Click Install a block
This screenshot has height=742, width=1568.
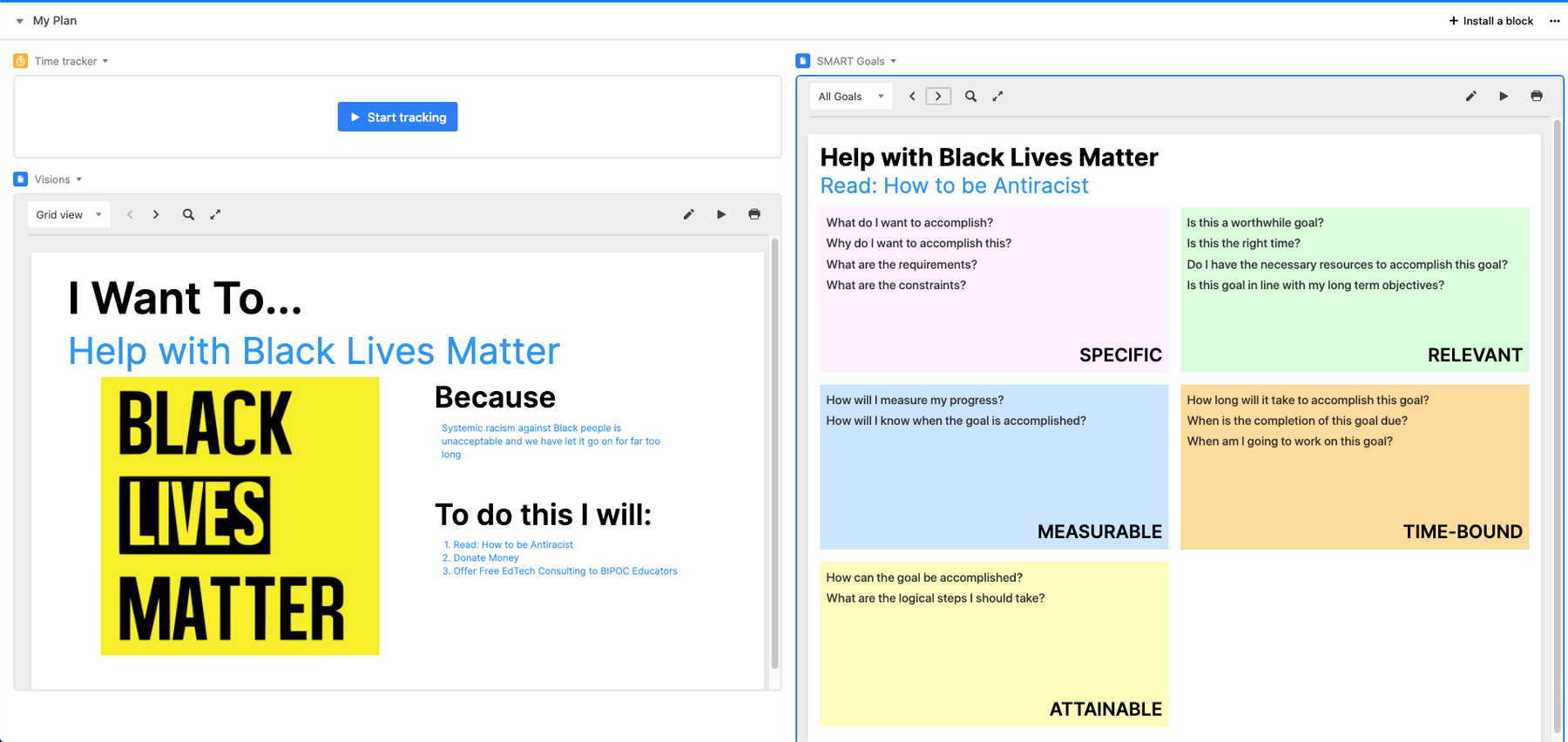point(1490,21)
